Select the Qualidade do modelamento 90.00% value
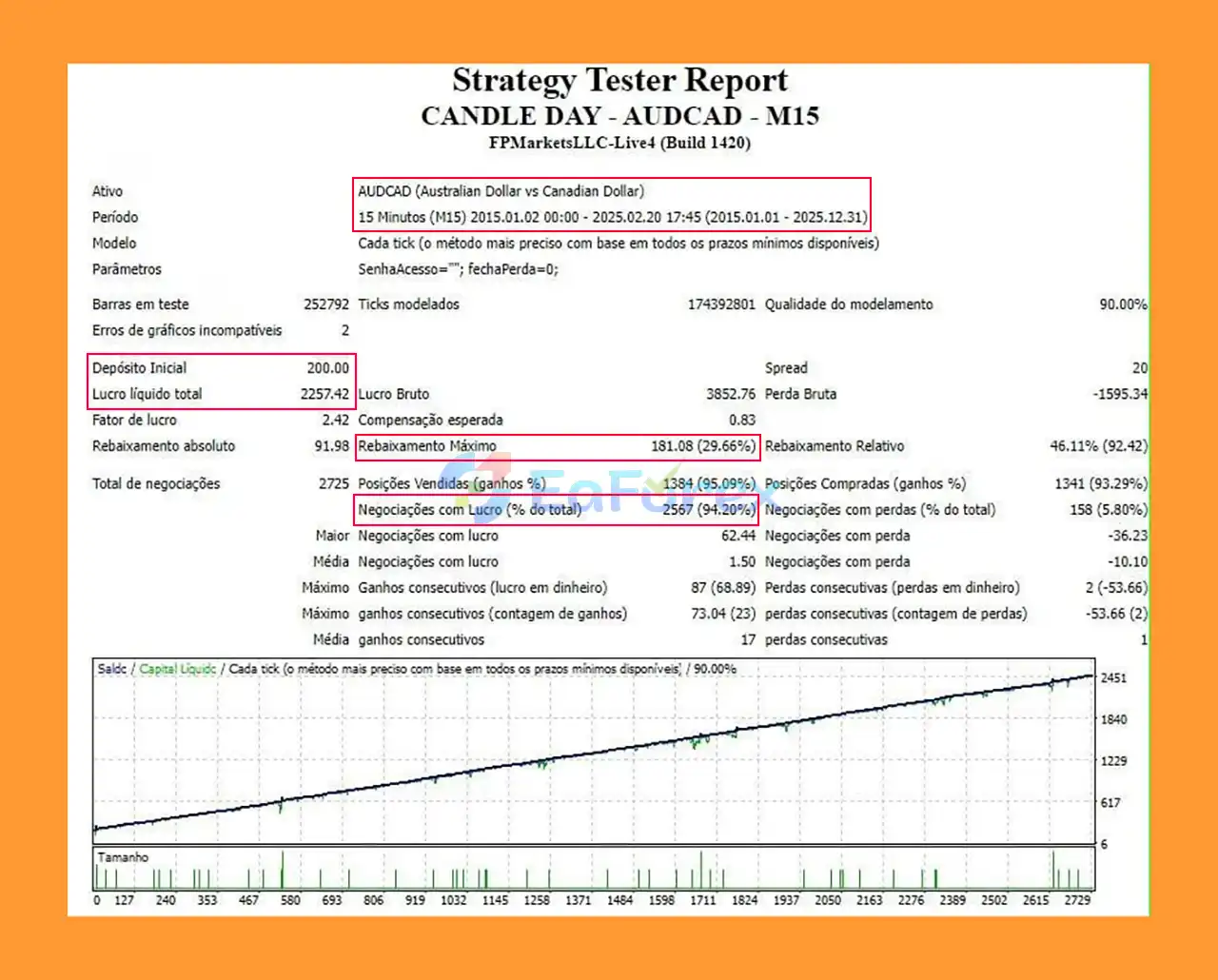The height and width of the screenshot is (980, 1218). (1122, 304)
